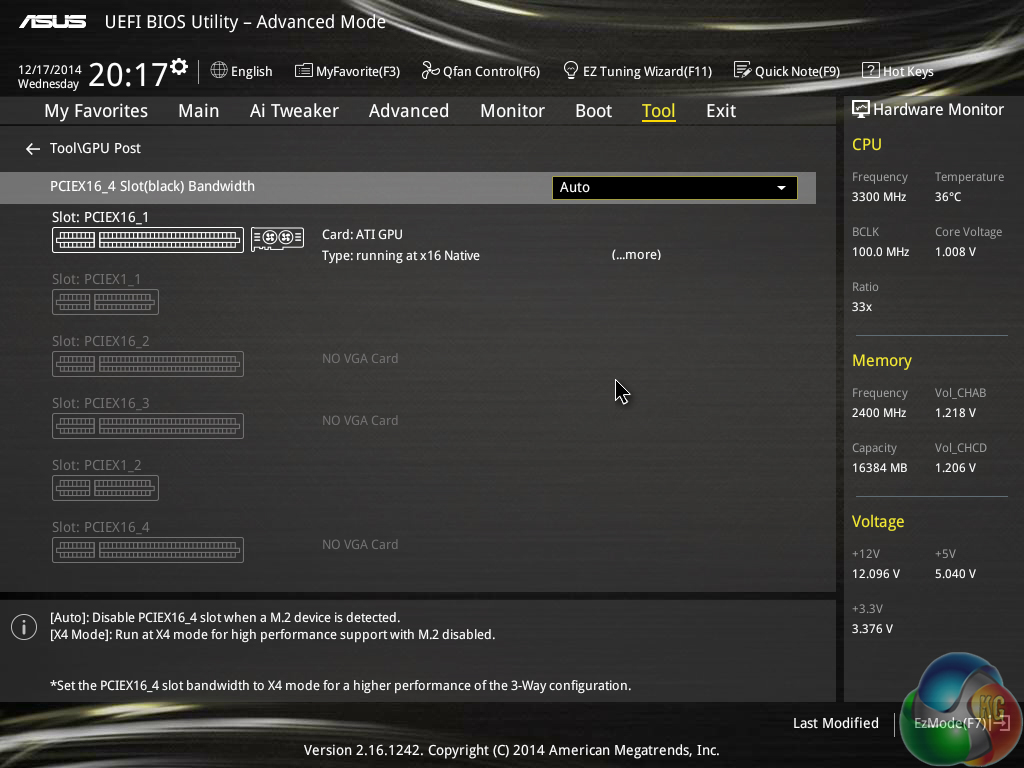Click the 'Card: ATI GPU' text
The width and height of the screenshot is (1024, 768).
point(362,234)
